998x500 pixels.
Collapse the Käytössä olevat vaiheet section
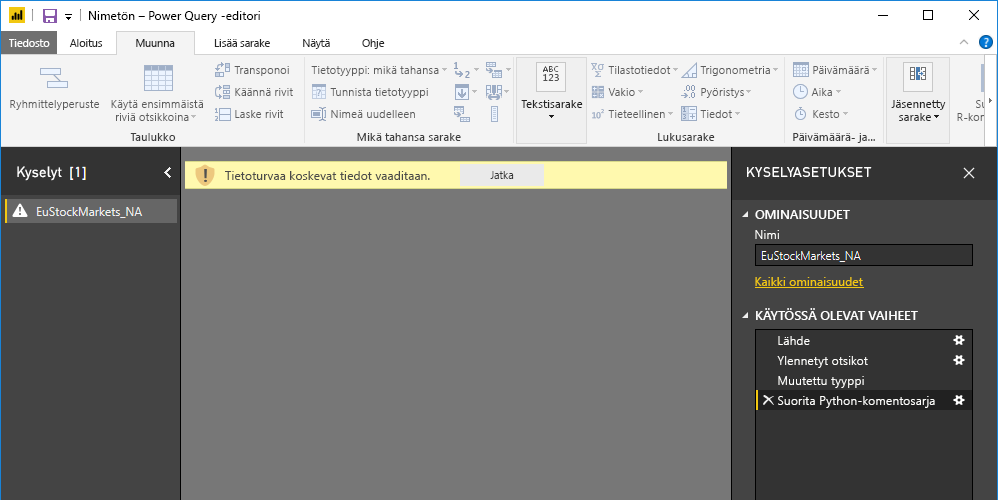745,316
